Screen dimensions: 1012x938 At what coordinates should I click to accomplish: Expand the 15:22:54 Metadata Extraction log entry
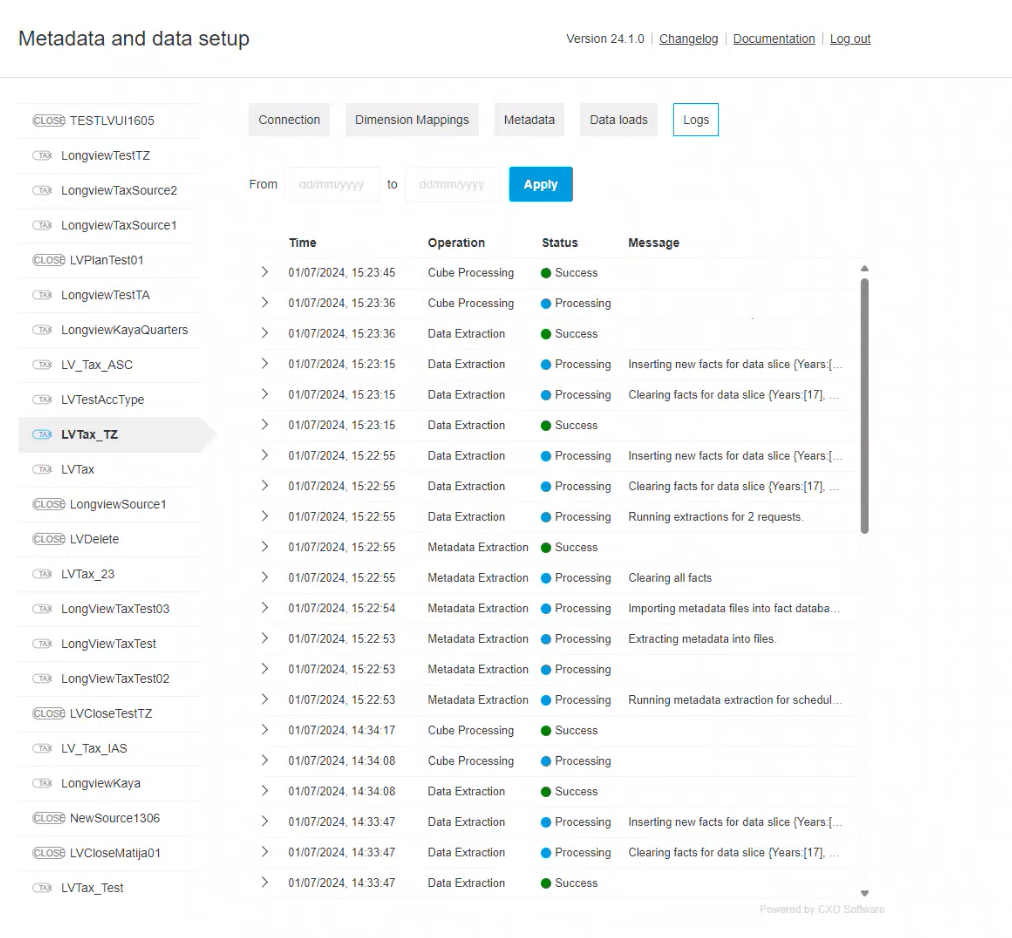265,608
